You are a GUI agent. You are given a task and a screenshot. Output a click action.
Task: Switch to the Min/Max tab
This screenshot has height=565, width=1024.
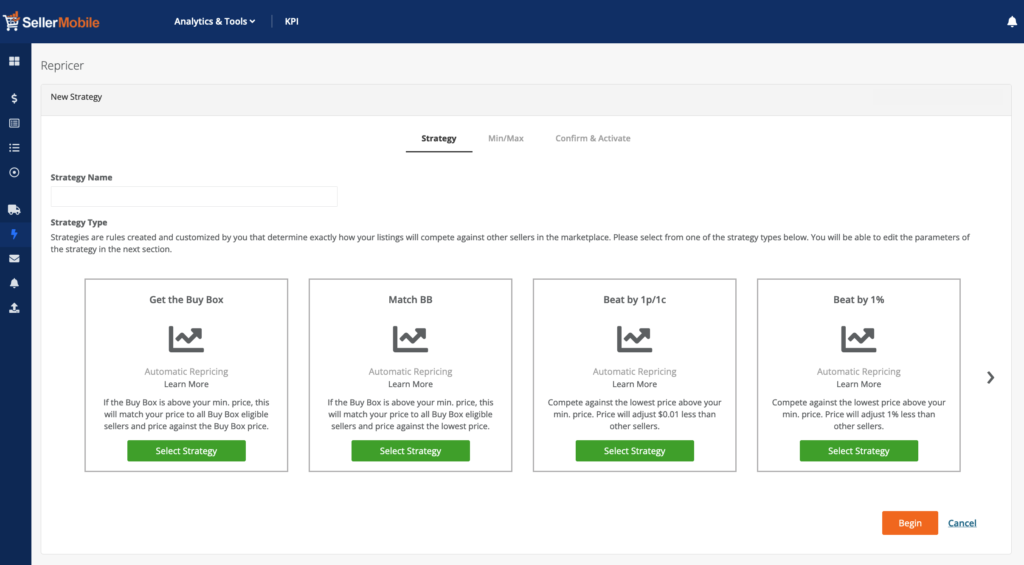[x=505, y=138]
